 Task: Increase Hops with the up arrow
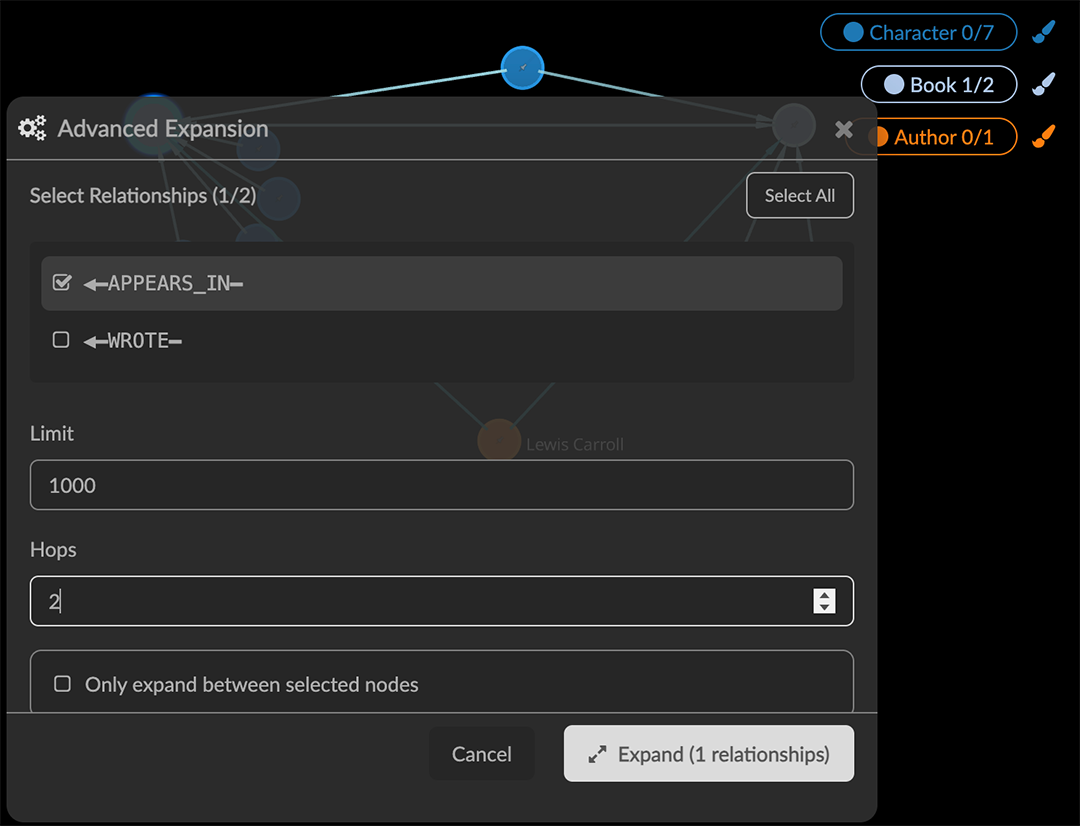824,595
